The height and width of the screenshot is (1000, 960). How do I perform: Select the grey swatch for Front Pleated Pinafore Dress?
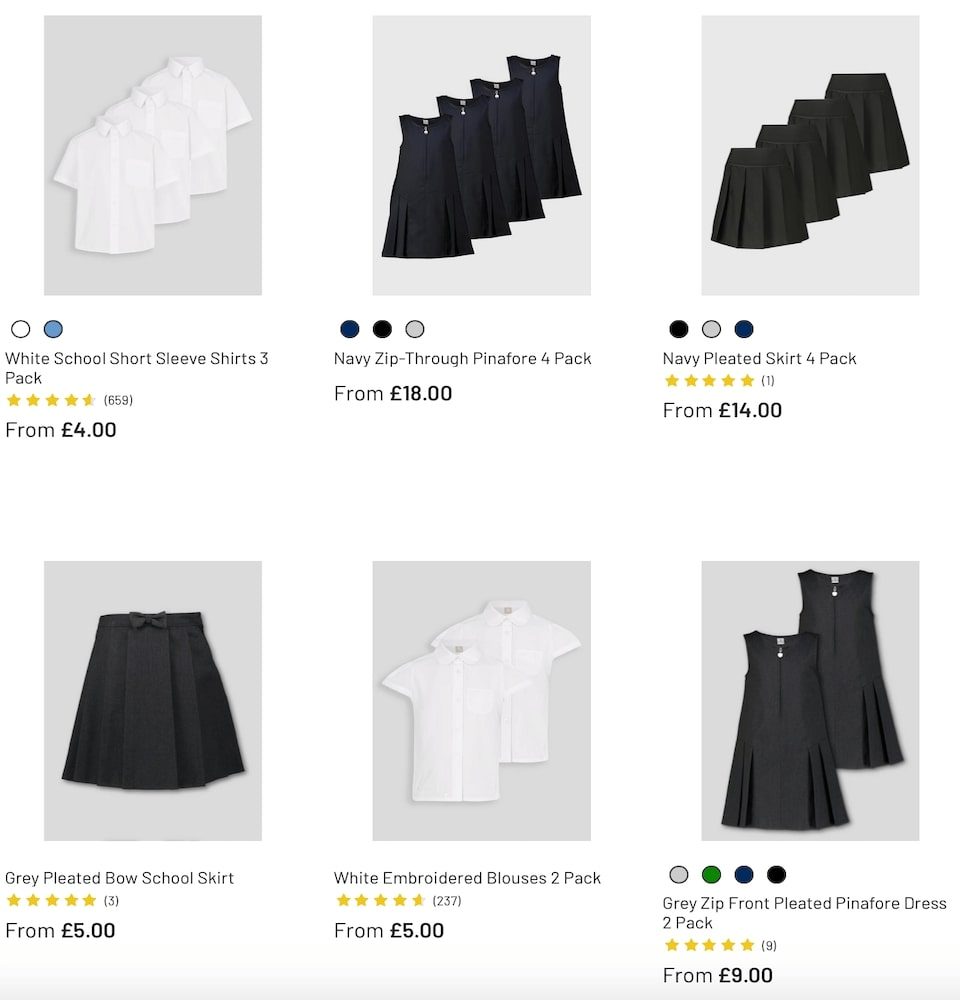point(679,875)
